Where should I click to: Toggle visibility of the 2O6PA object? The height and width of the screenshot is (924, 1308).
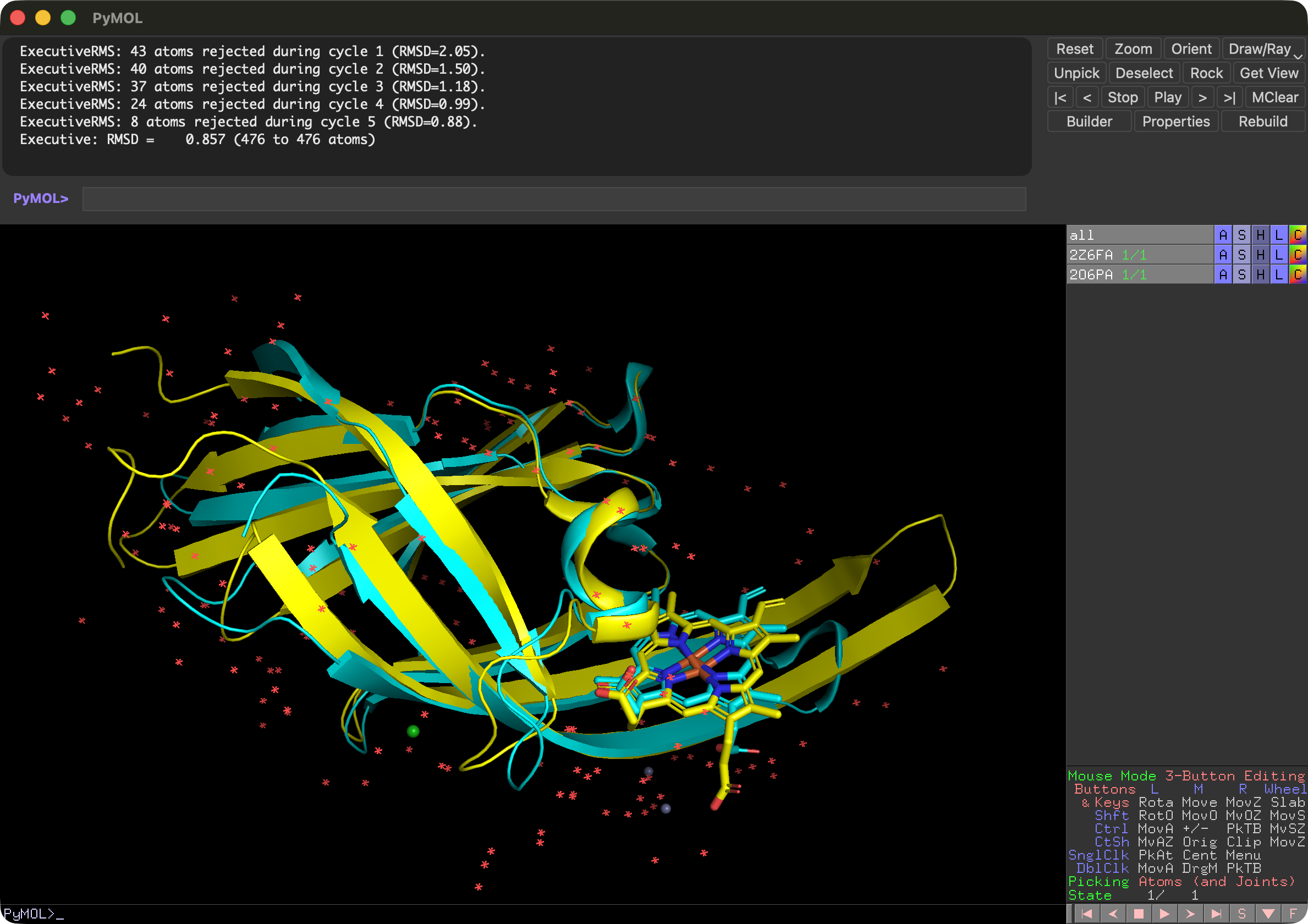click(x=1091, y=274)
